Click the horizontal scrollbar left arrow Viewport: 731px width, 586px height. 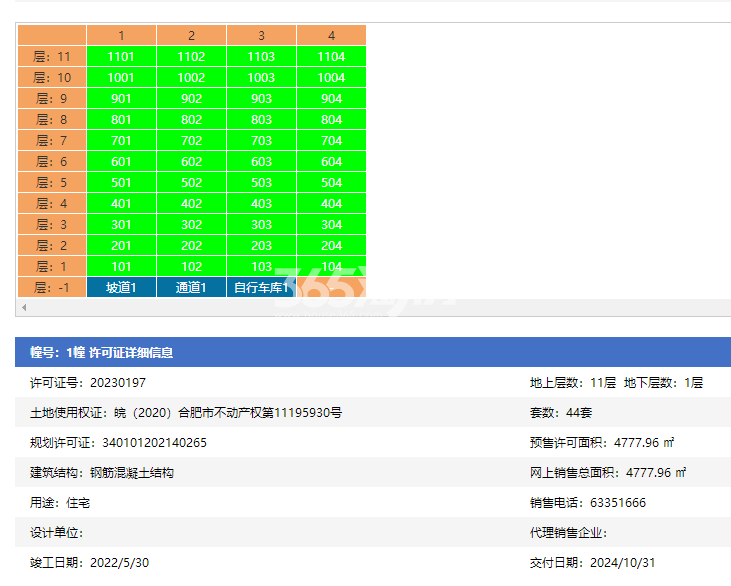(24, 307)
